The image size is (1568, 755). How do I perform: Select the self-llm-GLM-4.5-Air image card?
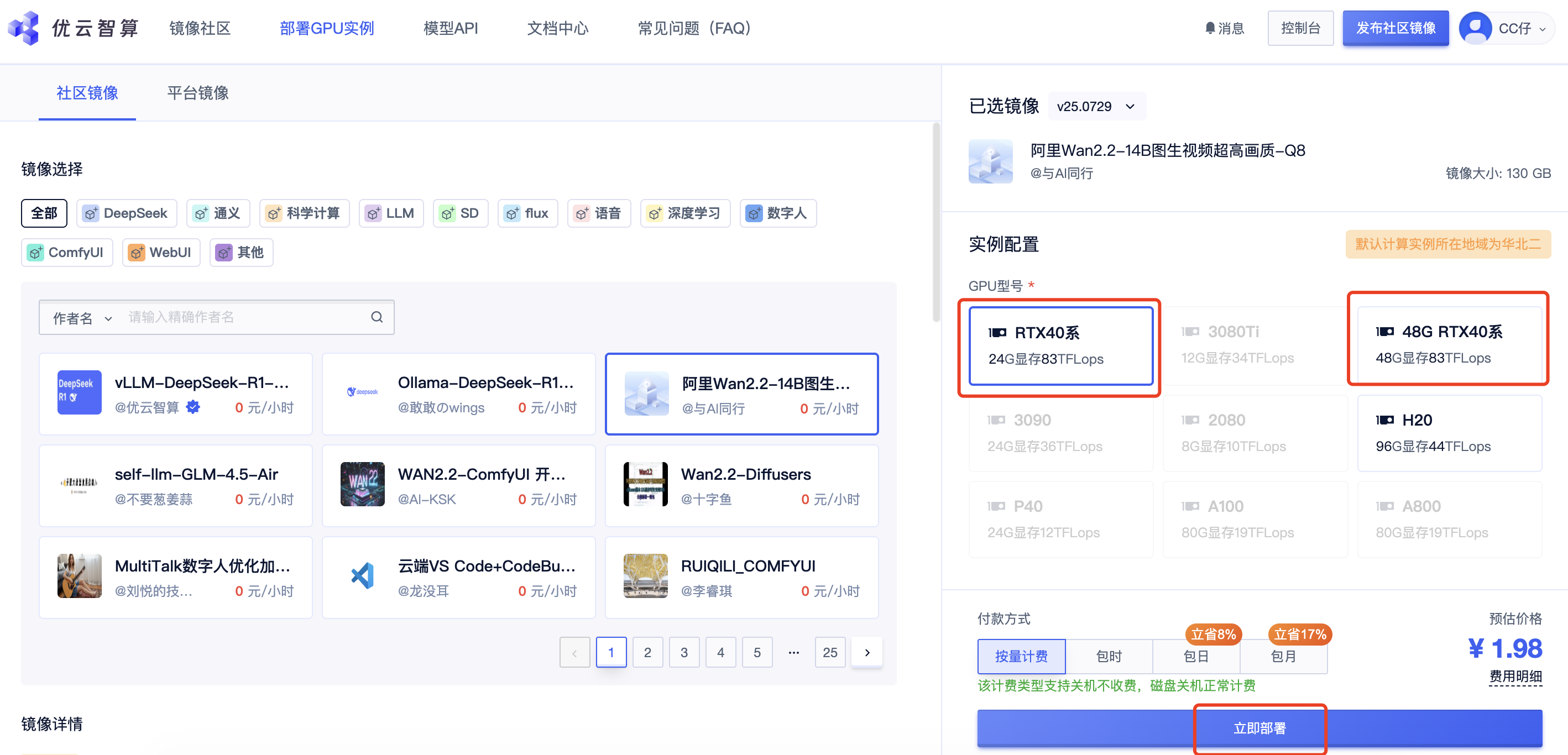pos(175,485)
